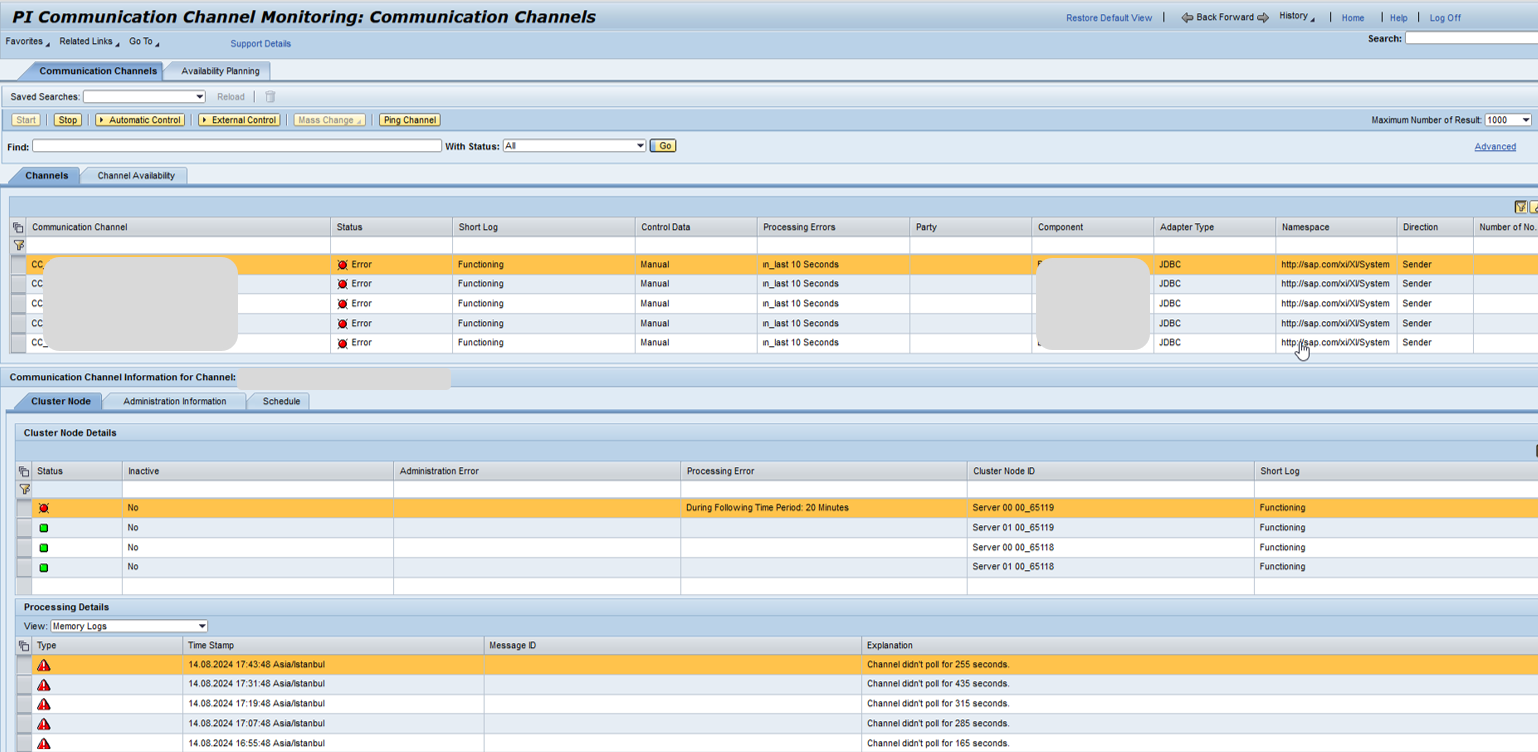The width and height of the screenshot is (1538, 752).
Task: Open the Advanced search link
Action: click(x=1495, y=147)
